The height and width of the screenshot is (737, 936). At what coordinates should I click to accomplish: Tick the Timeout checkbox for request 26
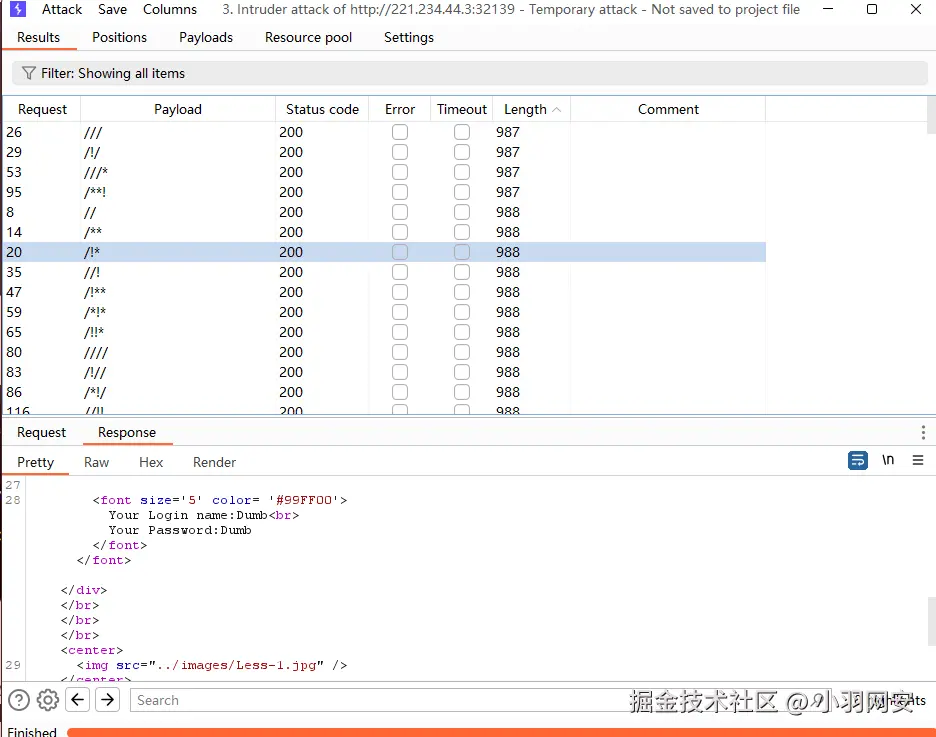(x=461, y=132)
